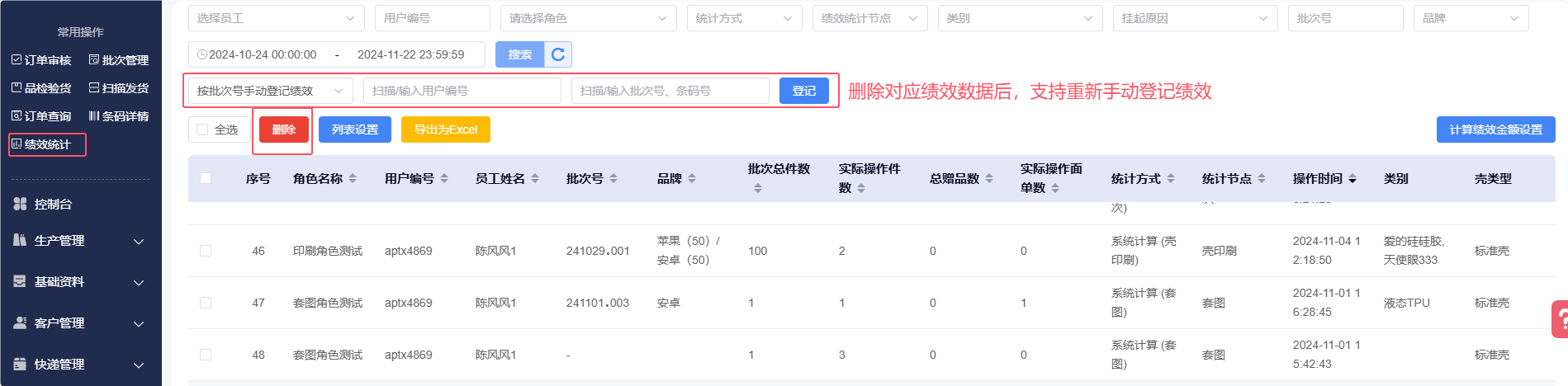Tick the 全选 checkbox
The height and width of the screenshot is (386, 1568).
coord(202,129)
